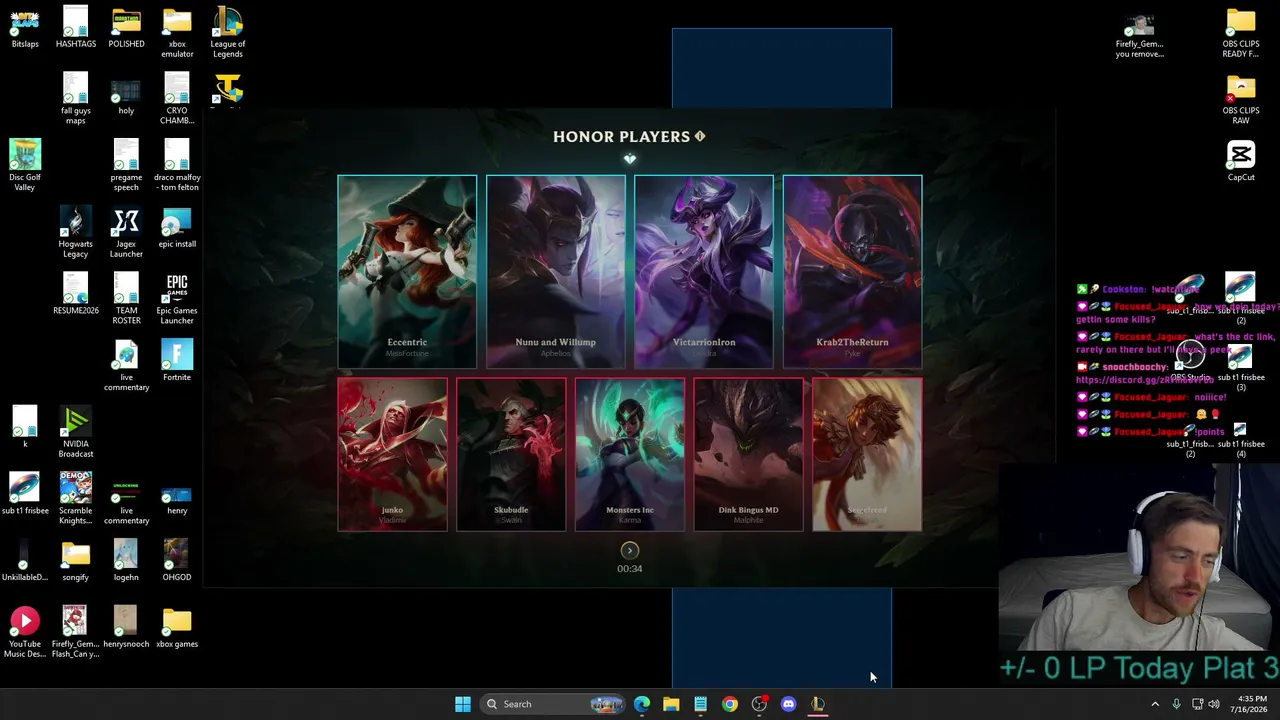Launch Hogwarts Legacy from desktop
Viewport: 1280px width, 720px height.
pyautogui.click(x=76, y=232)
